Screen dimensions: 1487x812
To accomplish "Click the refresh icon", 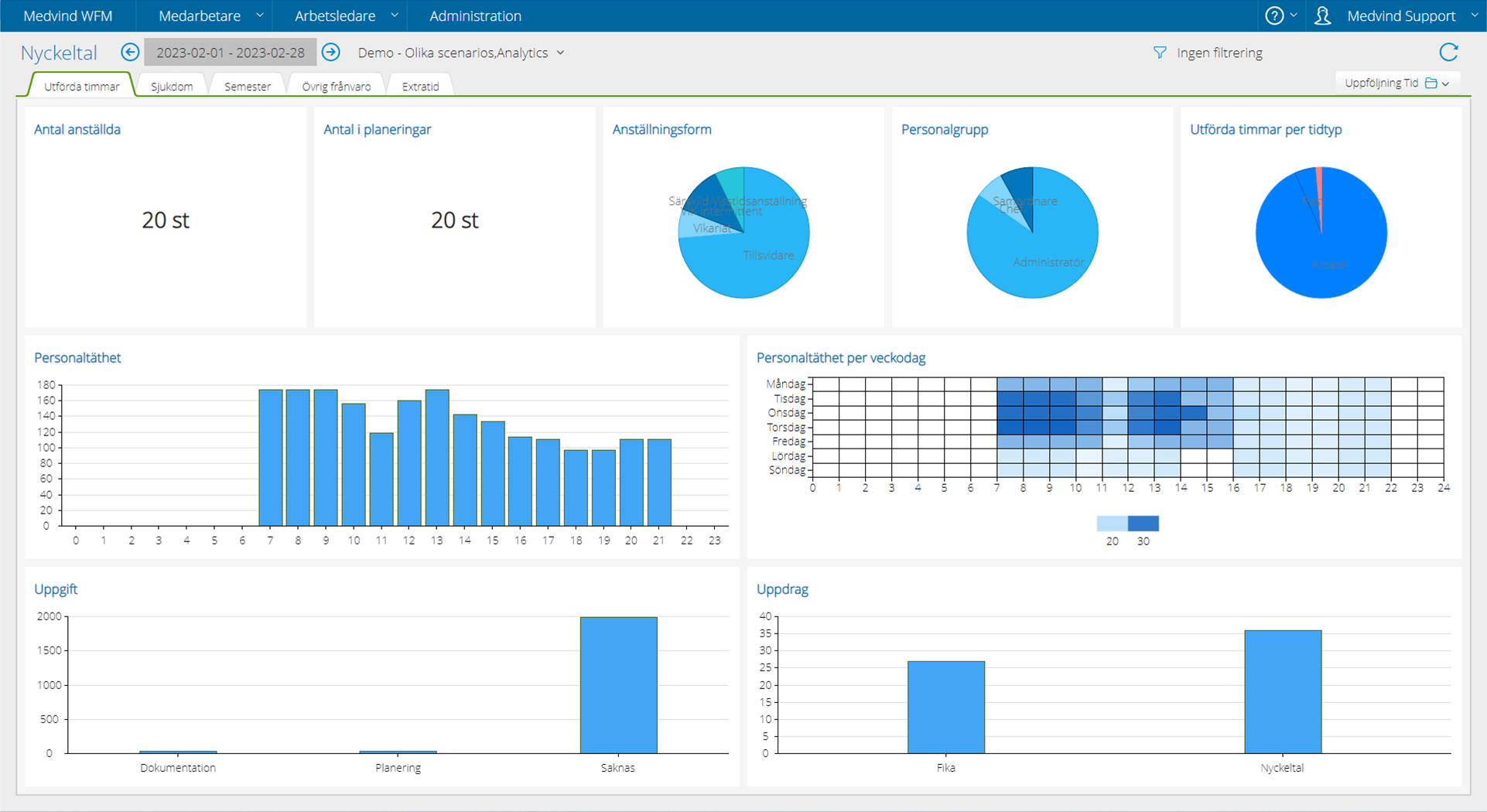I will point(1449,52).
